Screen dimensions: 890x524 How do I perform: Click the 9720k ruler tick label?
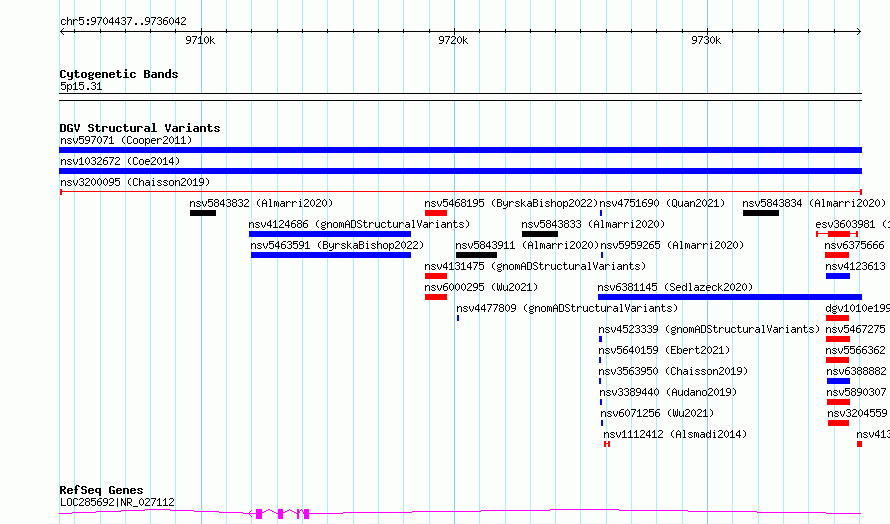pyautogui.click(x=453, y=40)
